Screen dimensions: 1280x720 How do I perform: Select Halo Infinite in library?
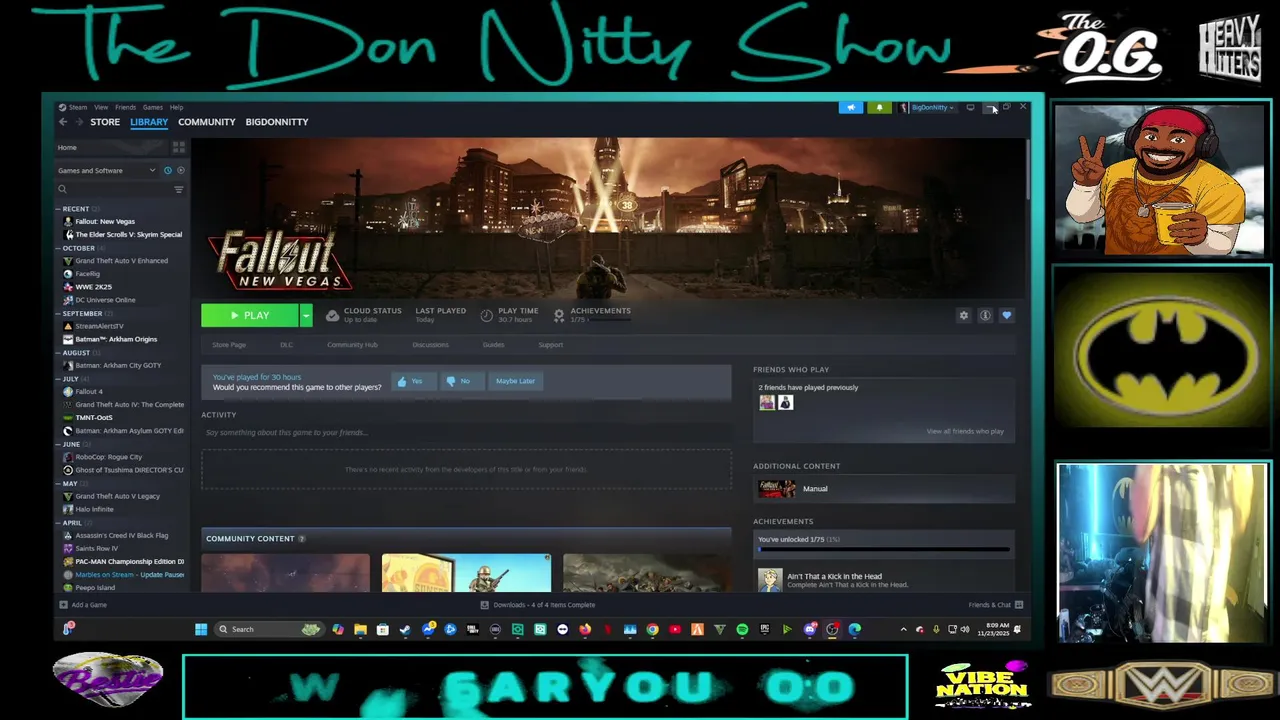tap(94, 509)
